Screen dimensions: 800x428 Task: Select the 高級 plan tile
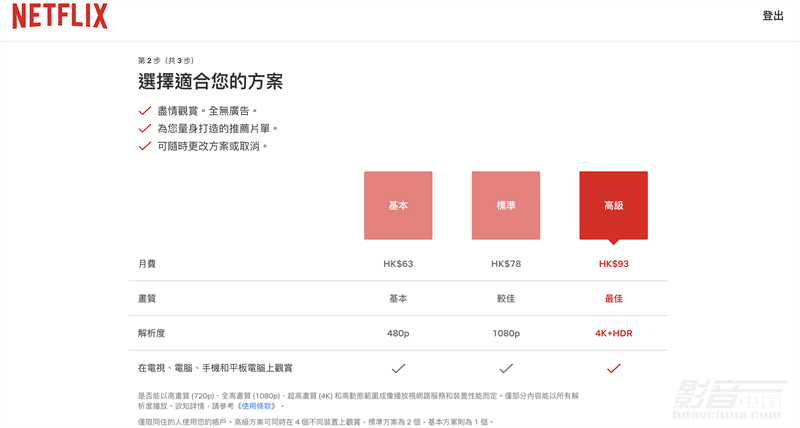(613, 205)
